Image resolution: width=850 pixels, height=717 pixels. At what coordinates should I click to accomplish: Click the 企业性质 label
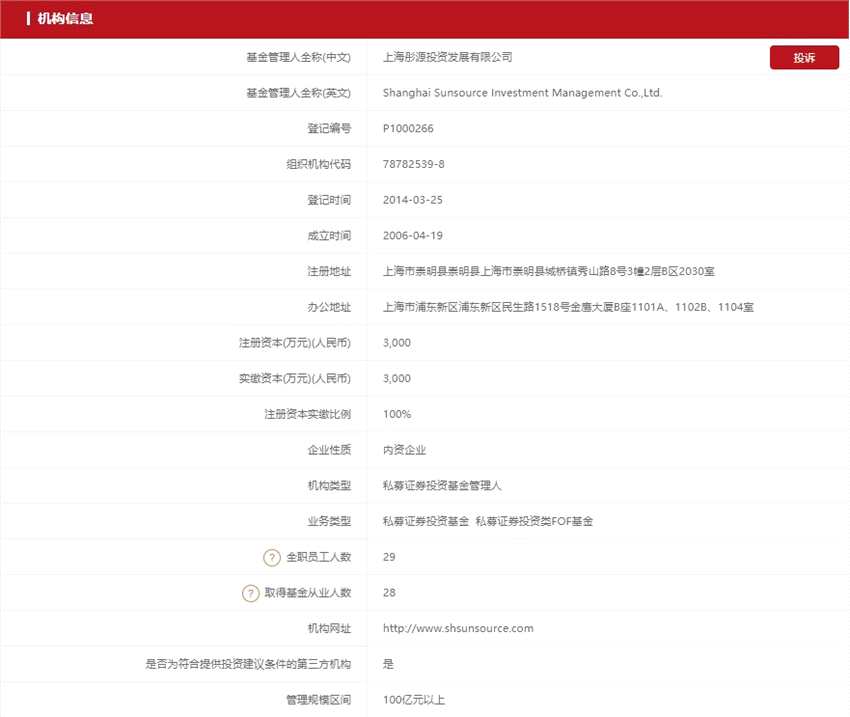click(330, 450)
